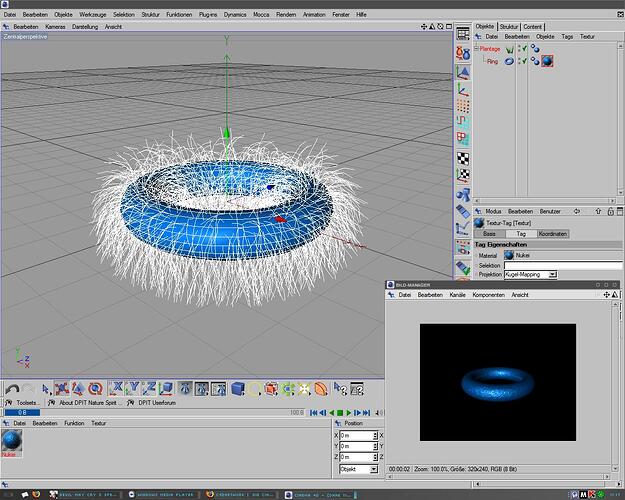This screenshot has width=625, height=500.
Task: Select the object axis tool
Action: tap(463, 89)
